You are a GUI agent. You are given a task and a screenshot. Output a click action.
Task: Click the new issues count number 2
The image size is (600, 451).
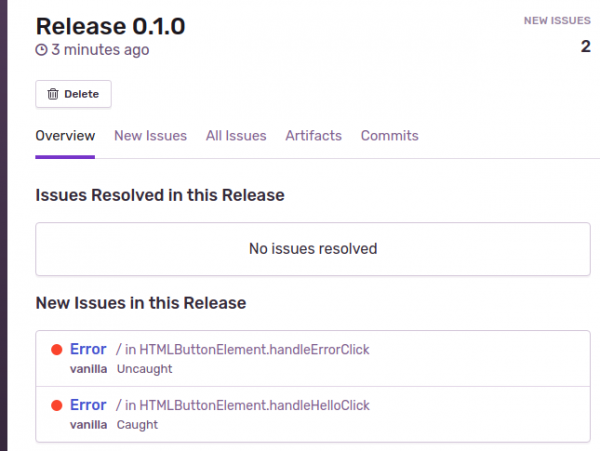point(585,46)
